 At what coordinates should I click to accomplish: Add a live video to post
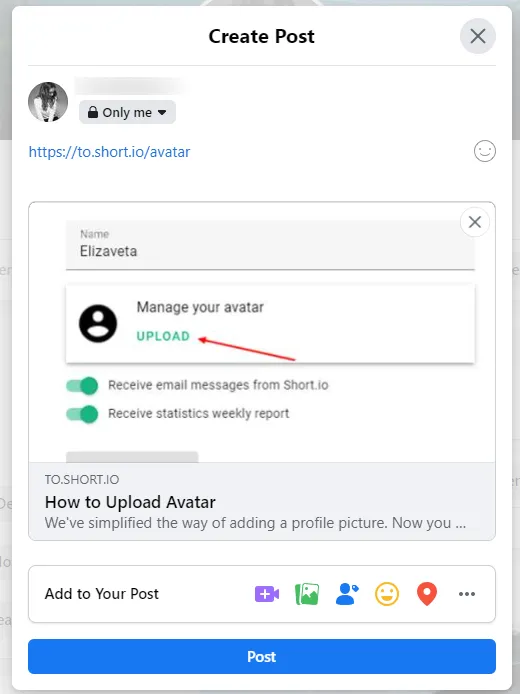point(267,594)
